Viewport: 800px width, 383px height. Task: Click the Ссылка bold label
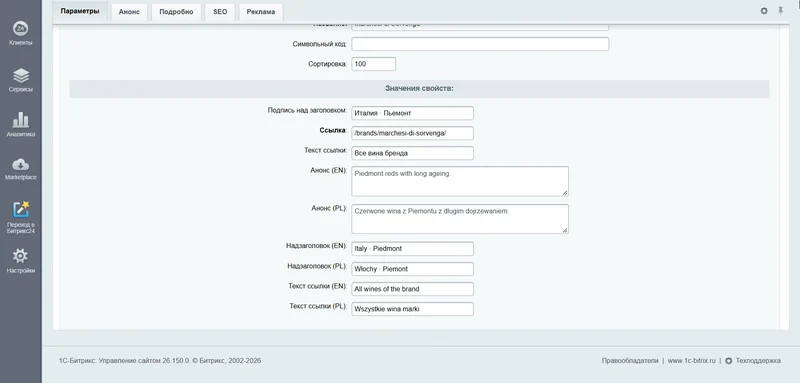(x=333, y=131)
